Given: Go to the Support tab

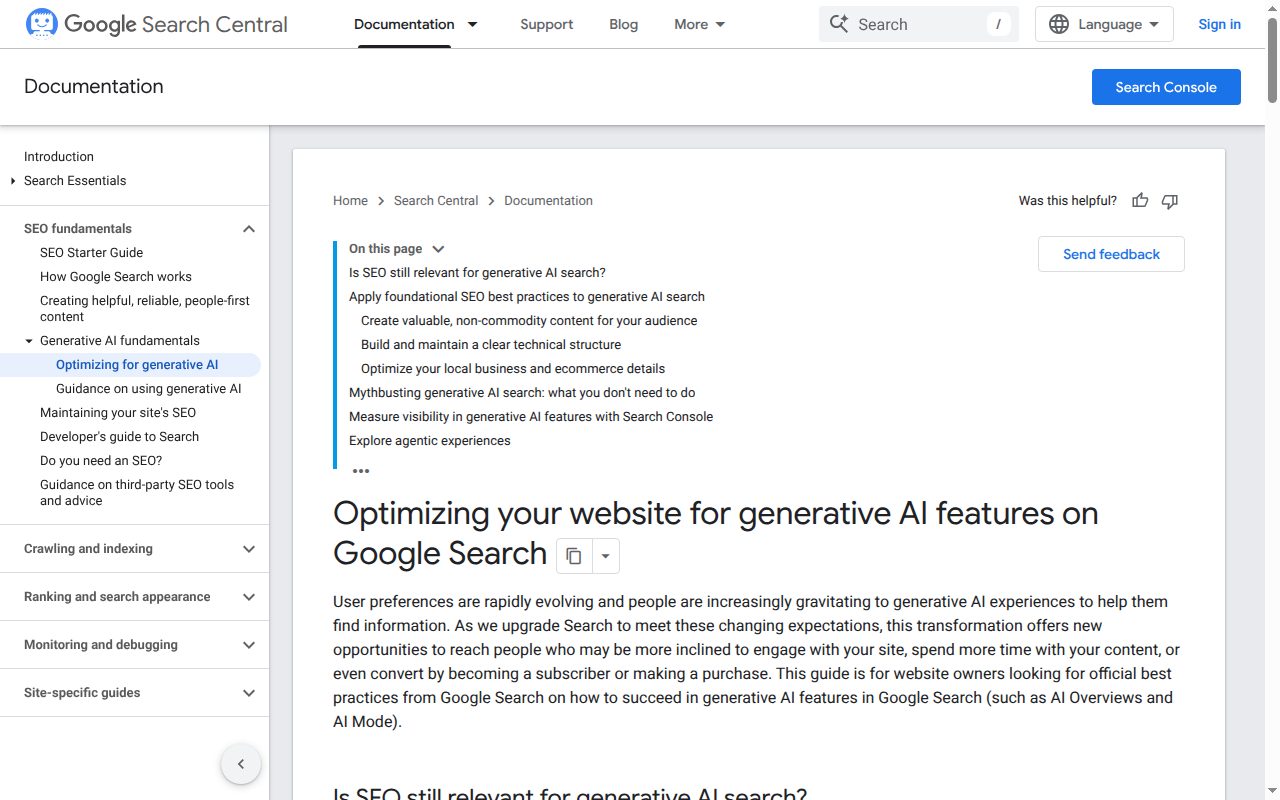Looking at the screenshot, I should (x=547, y=24).
